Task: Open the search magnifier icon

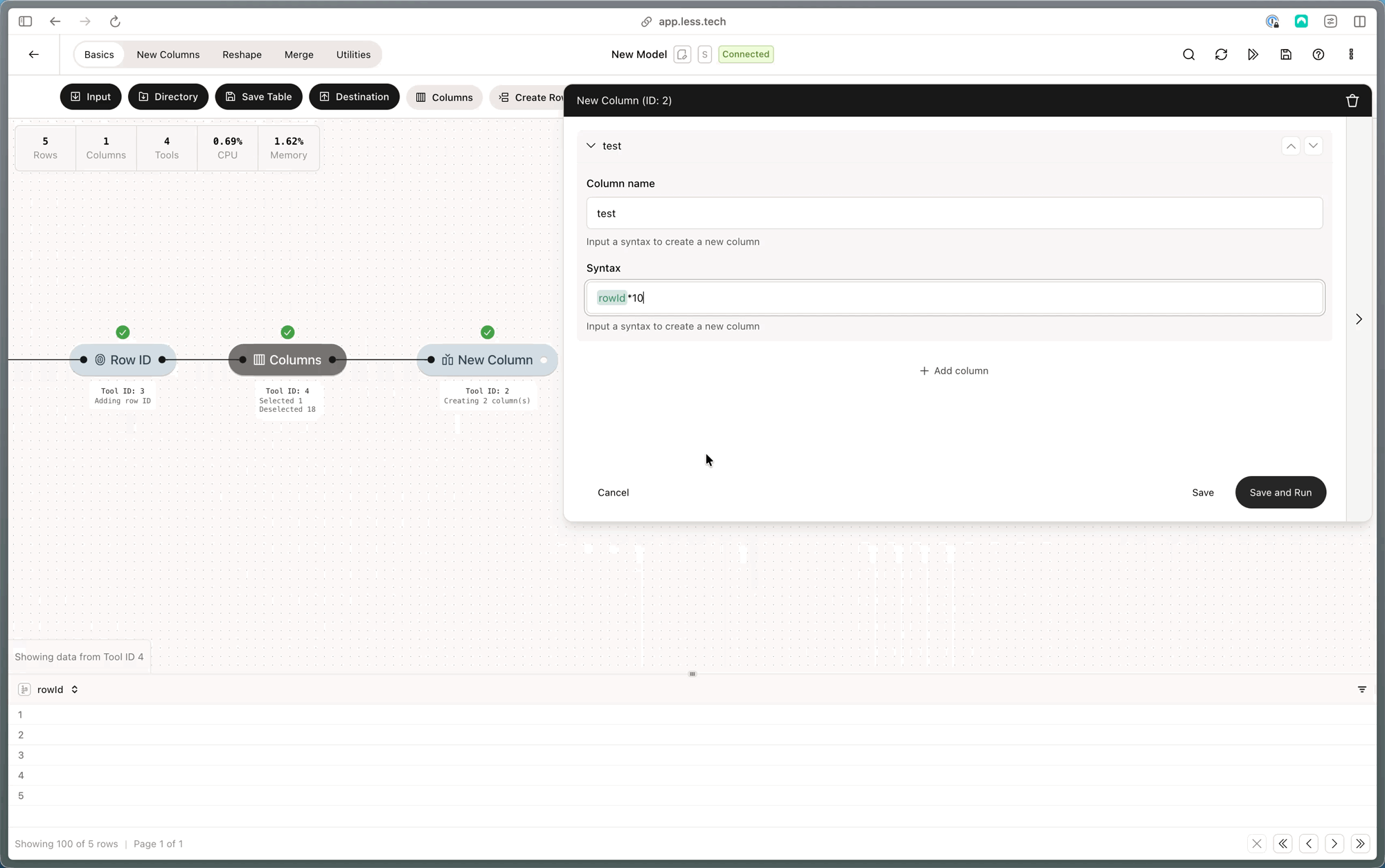Action: [1188, 55]
